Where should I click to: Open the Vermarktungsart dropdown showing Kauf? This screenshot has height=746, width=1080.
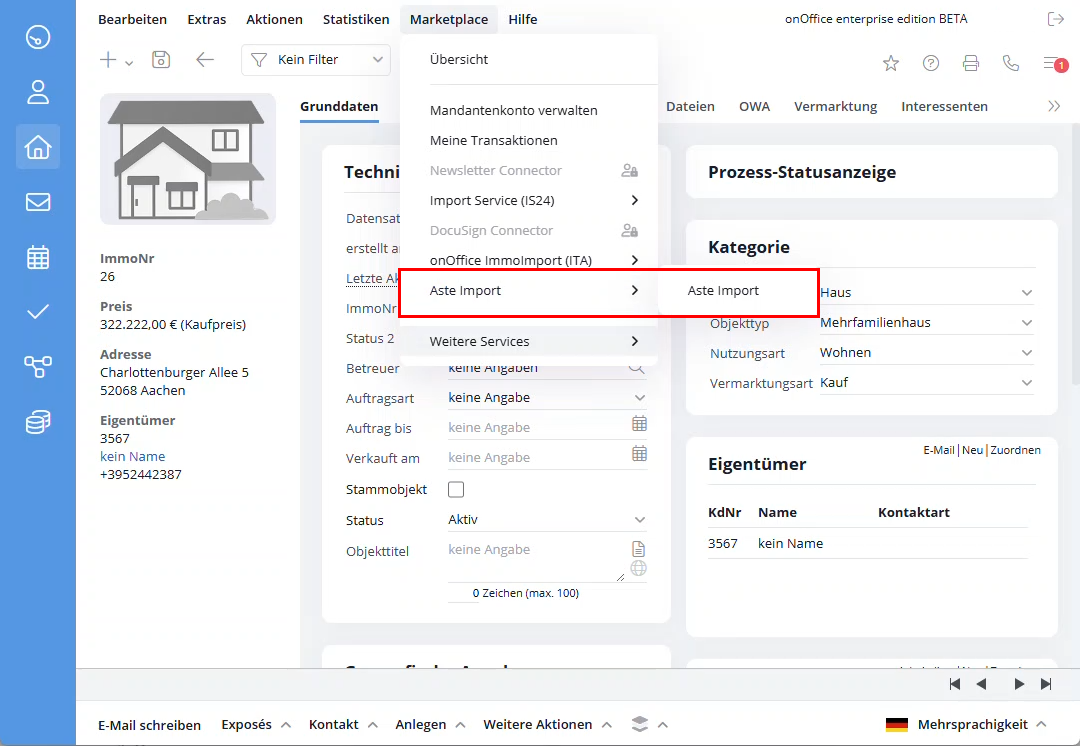coord(925,383)
